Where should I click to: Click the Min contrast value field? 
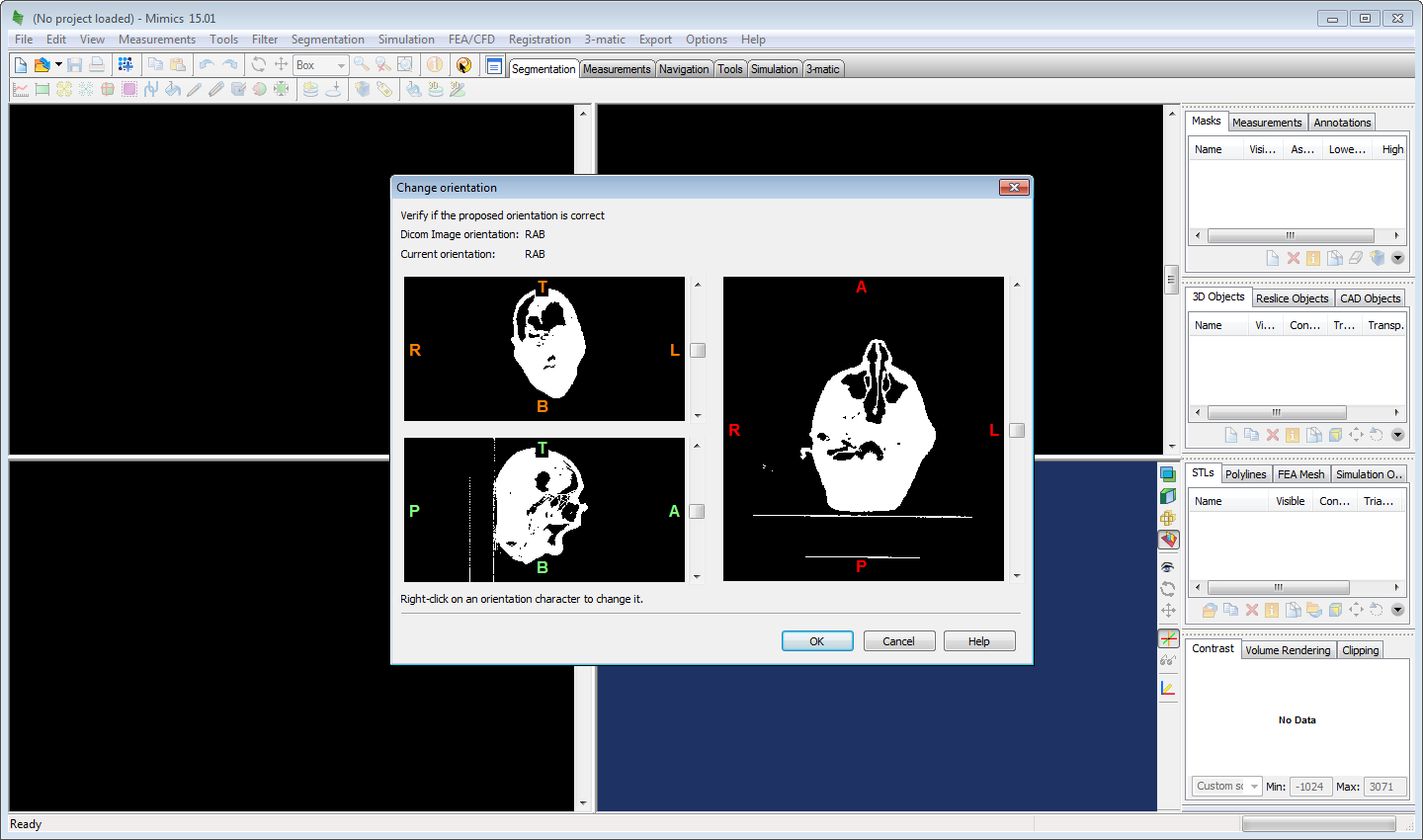point(1310,787)
